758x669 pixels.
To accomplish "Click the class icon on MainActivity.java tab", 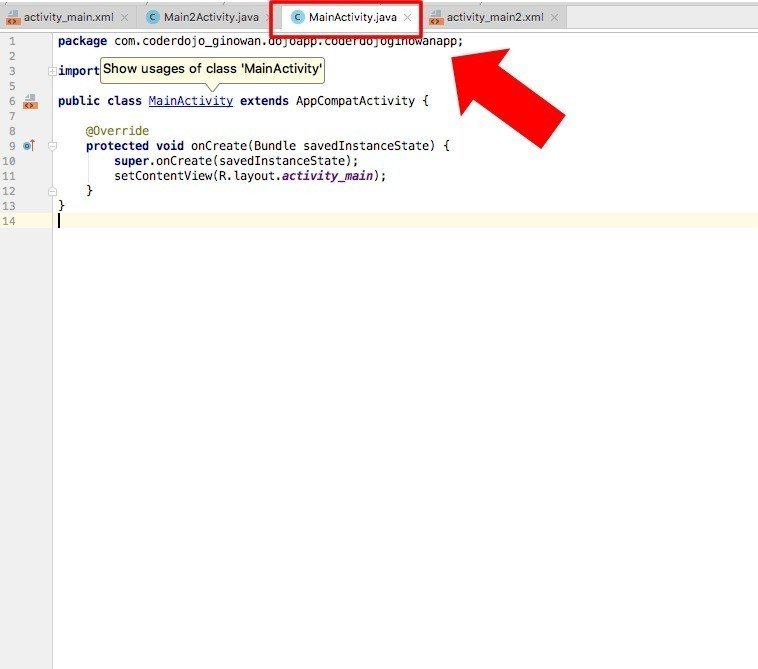I will click(298, 17).
